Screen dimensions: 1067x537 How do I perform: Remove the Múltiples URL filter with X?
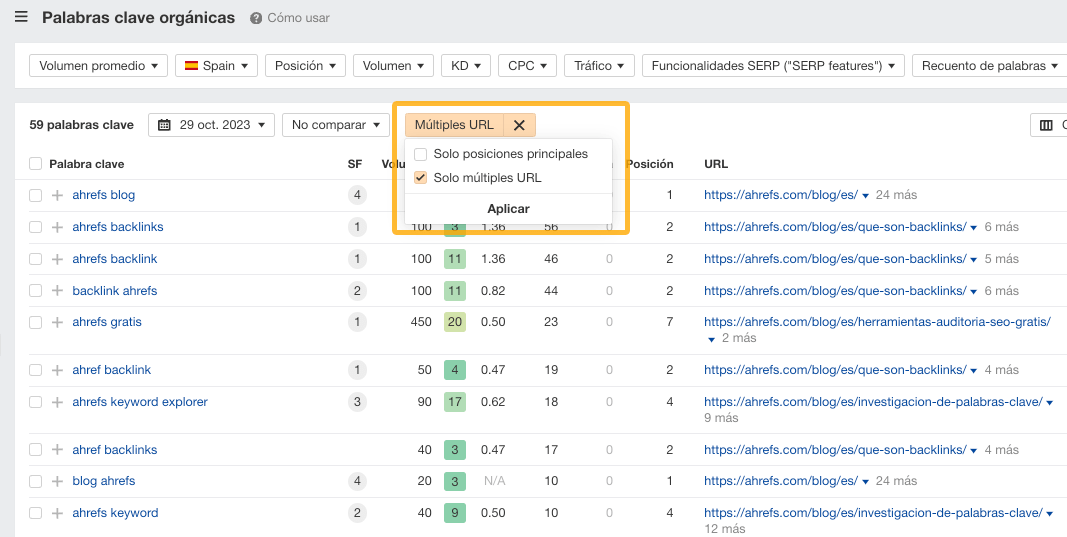coord(519,125)
